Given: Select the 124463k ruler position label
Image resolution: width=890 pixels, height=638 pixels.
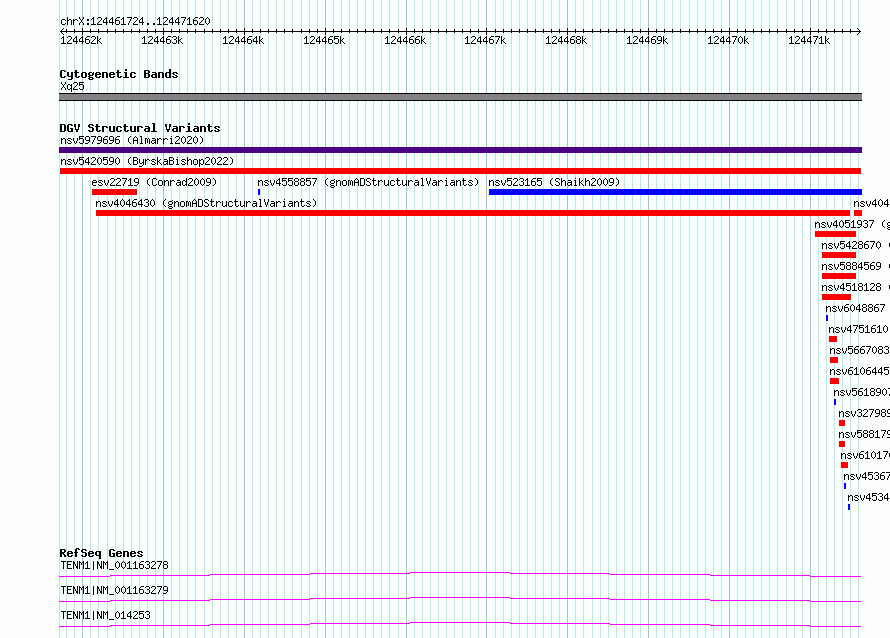Looking at the screenshot, I should (162, 40).
